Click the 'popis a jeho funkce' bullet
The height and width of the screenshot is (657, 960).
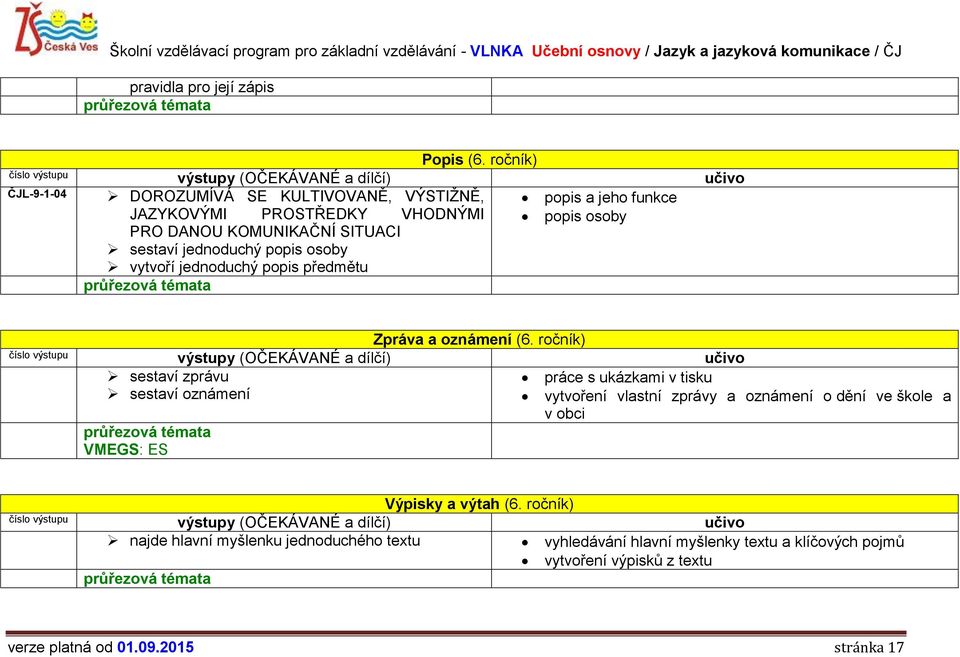tap(610, 198)
